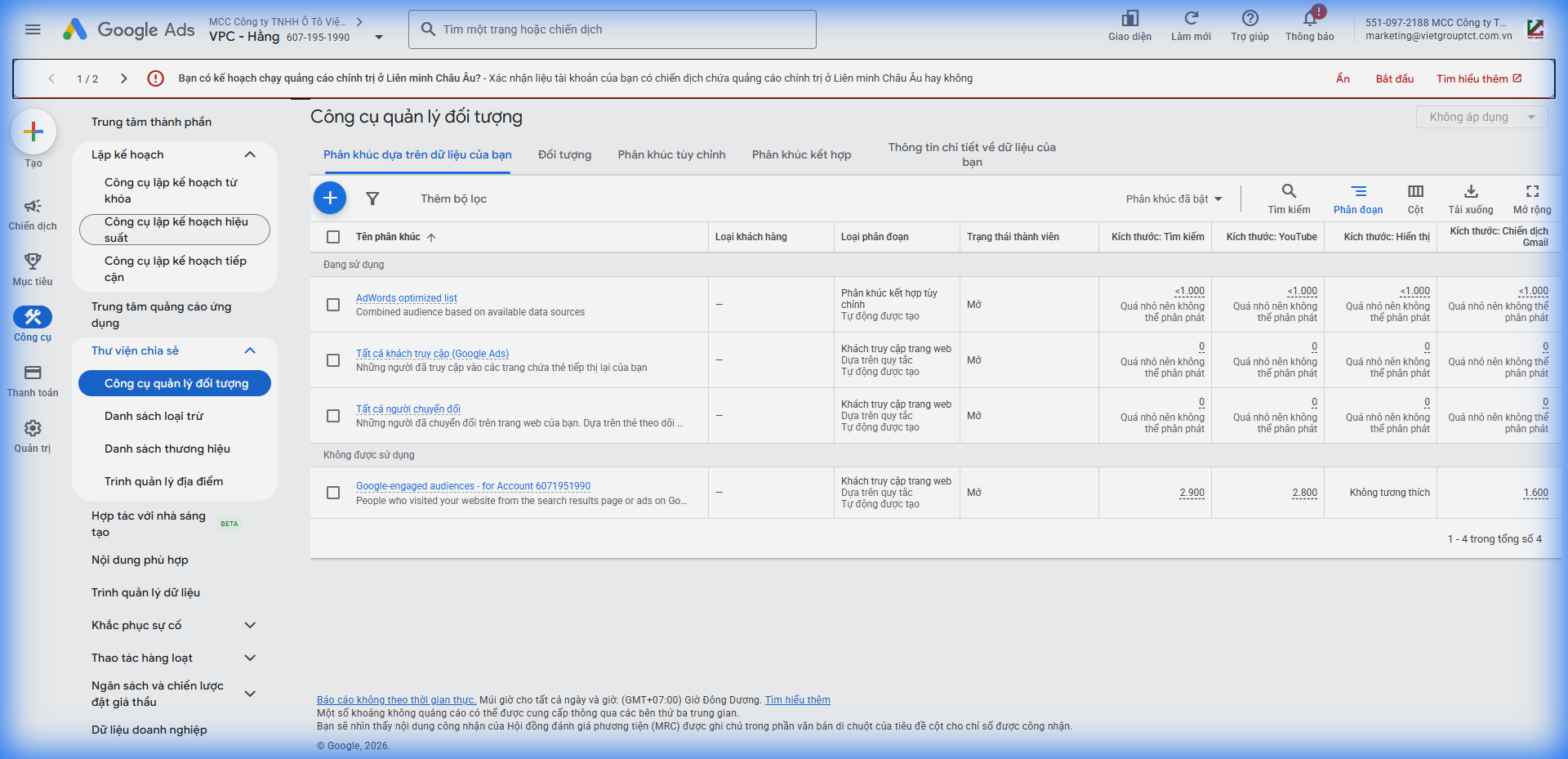Viewport: 1568px width, 759px height.
Task: Open the Thanh toán billing sidebar icon
Action: coord(33,373)
